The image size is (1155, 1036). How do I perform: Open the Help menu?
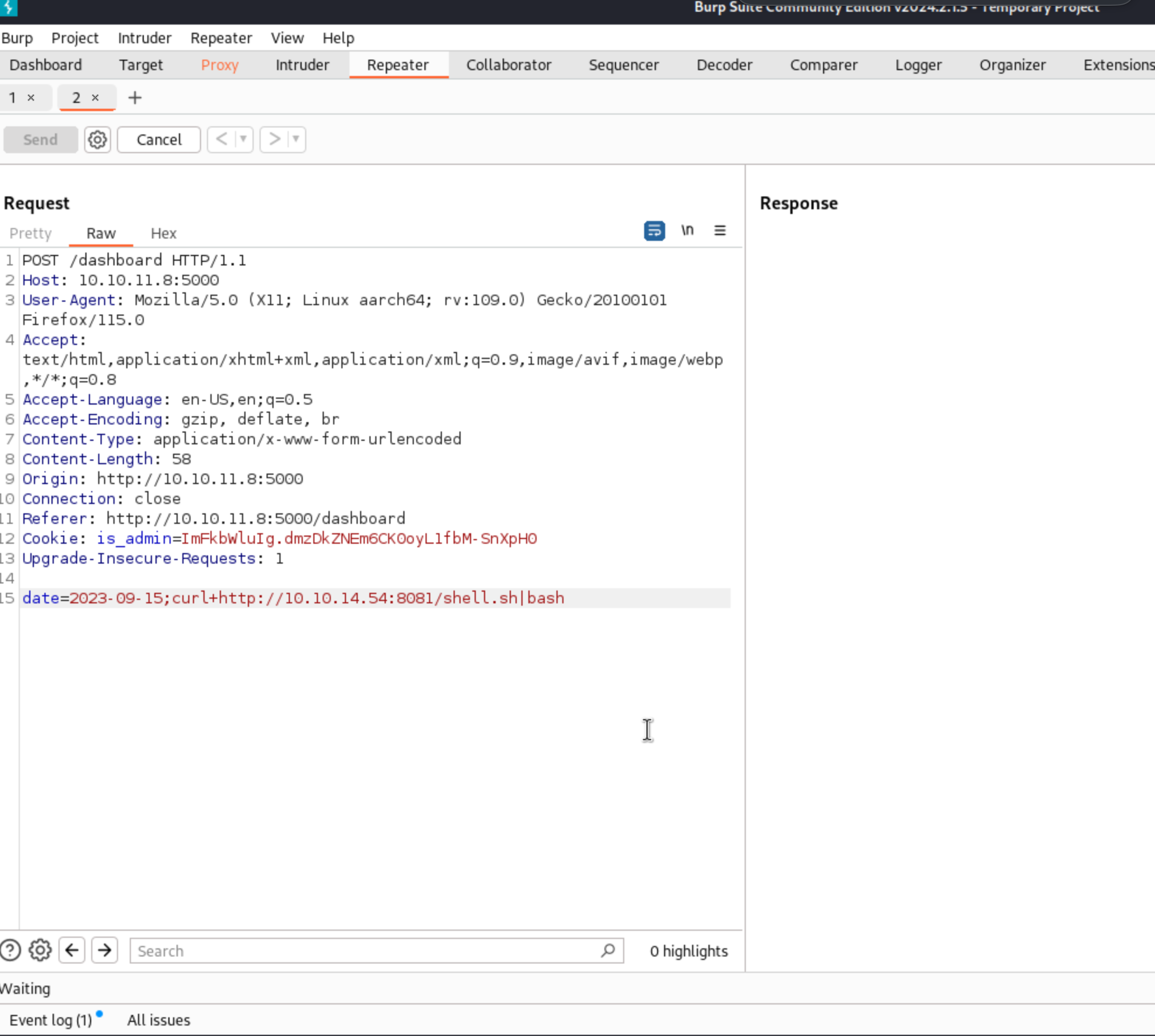pyautogui.click(x=338, y=38)
